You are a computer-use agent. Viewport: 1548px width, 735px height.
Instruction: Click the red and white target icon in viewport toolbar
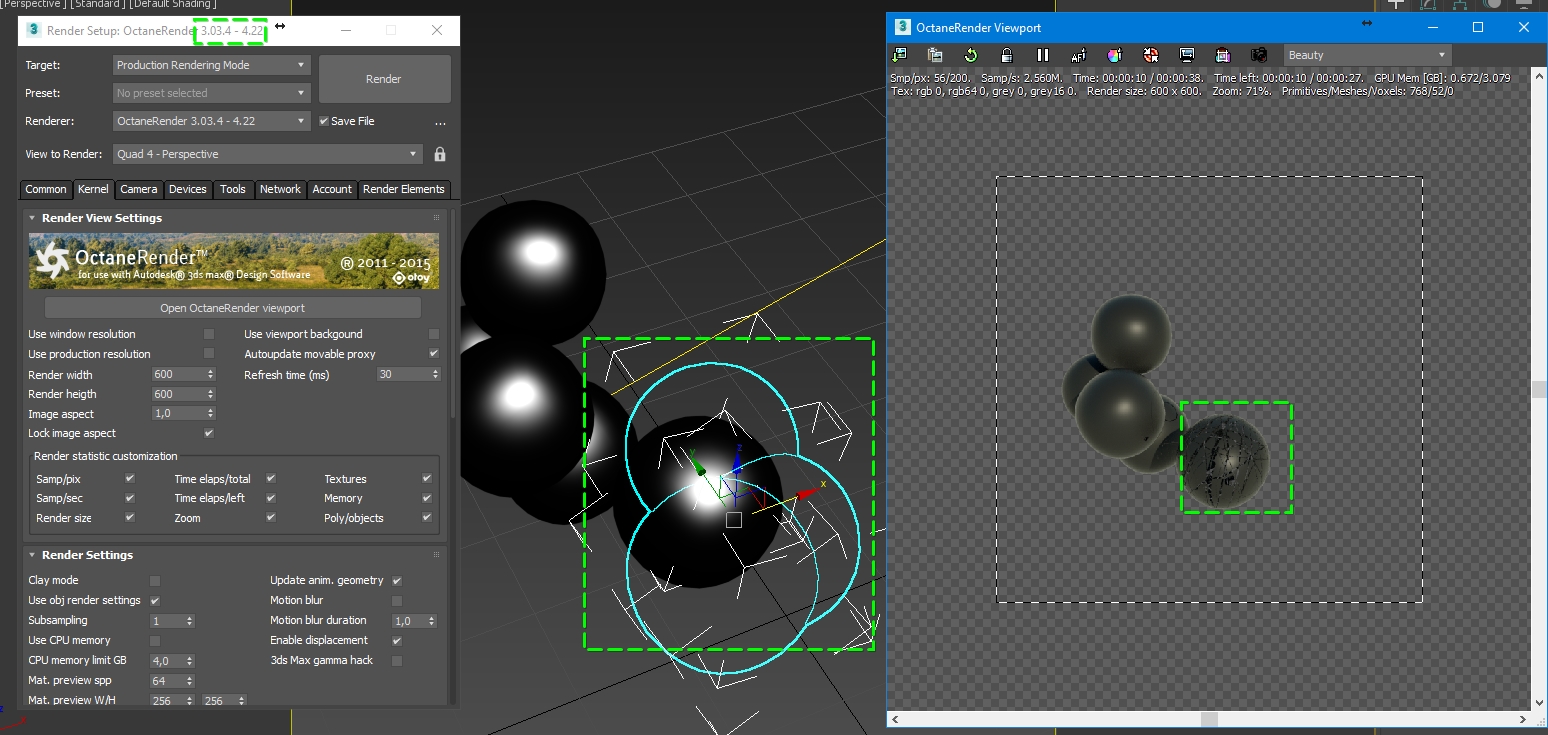[1151, 55]
